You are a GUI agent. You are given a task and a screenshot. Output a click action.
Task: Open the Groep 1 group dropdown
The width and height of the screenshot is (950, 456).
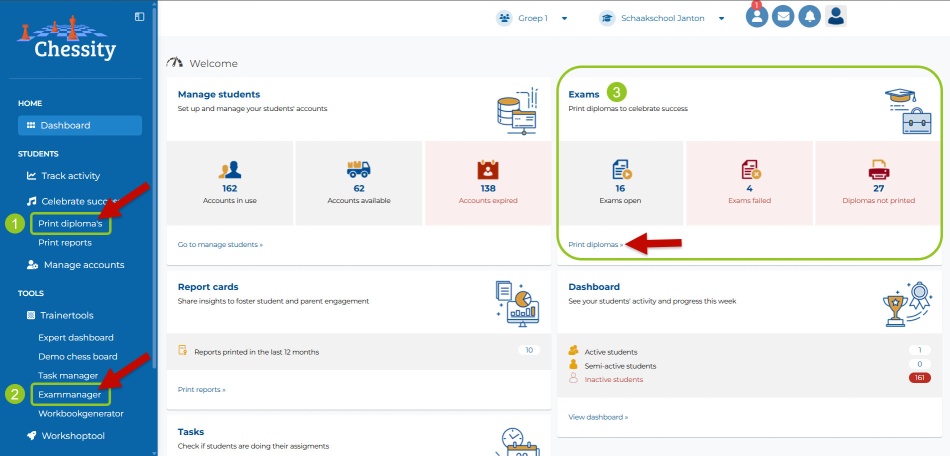tap(533, 18)
